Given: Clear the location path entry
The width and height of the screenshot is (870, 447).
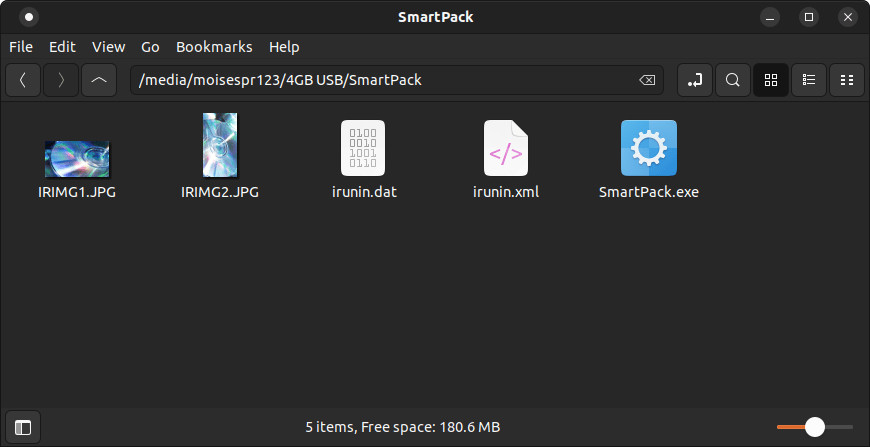Looking at the screenshot, I should coord(647,80).
